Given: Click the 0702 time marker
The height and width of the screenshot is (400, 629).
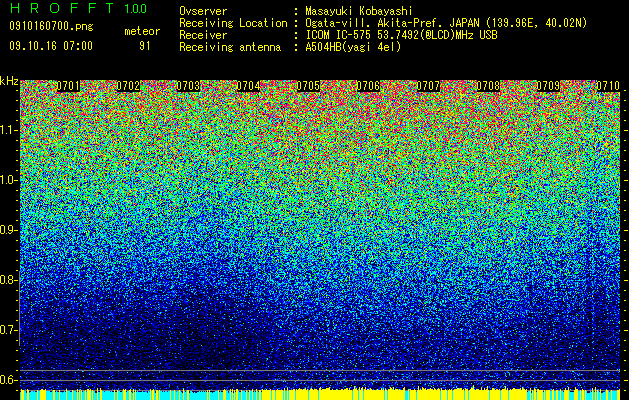Looking at the screenshot, I should (128, 86).
